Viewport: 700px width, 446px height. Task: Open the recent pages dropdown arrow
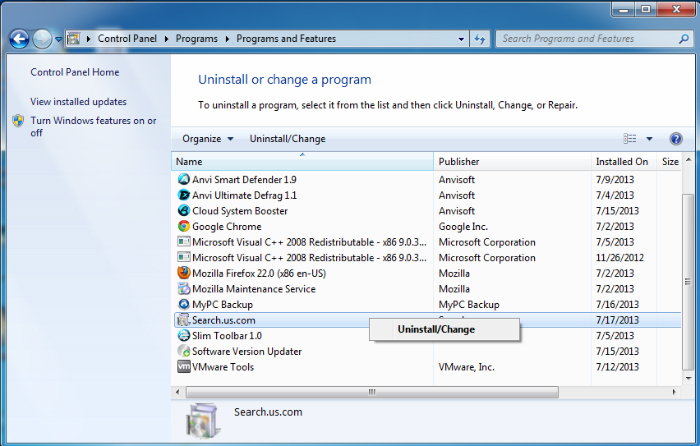(58, 39)
